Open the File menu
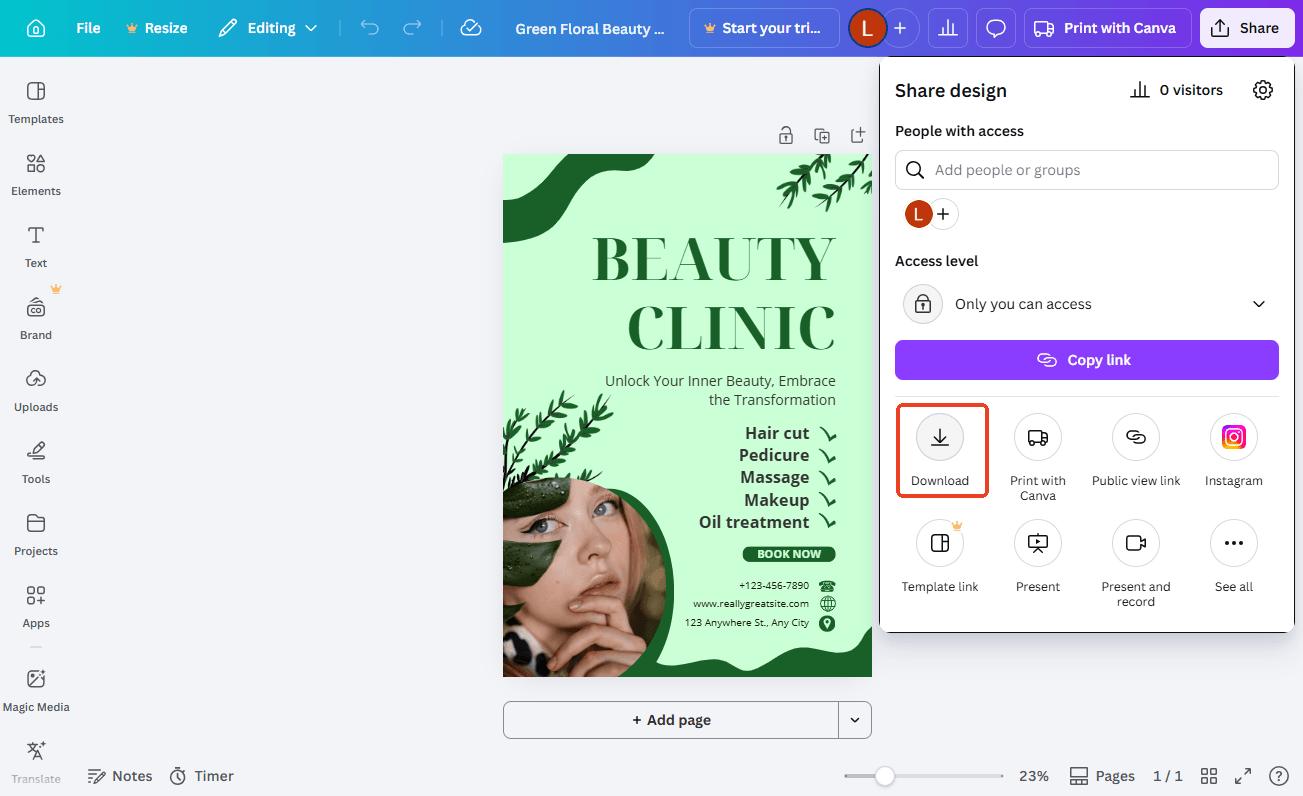1303x796 pixels. click(x=88, y=28)
